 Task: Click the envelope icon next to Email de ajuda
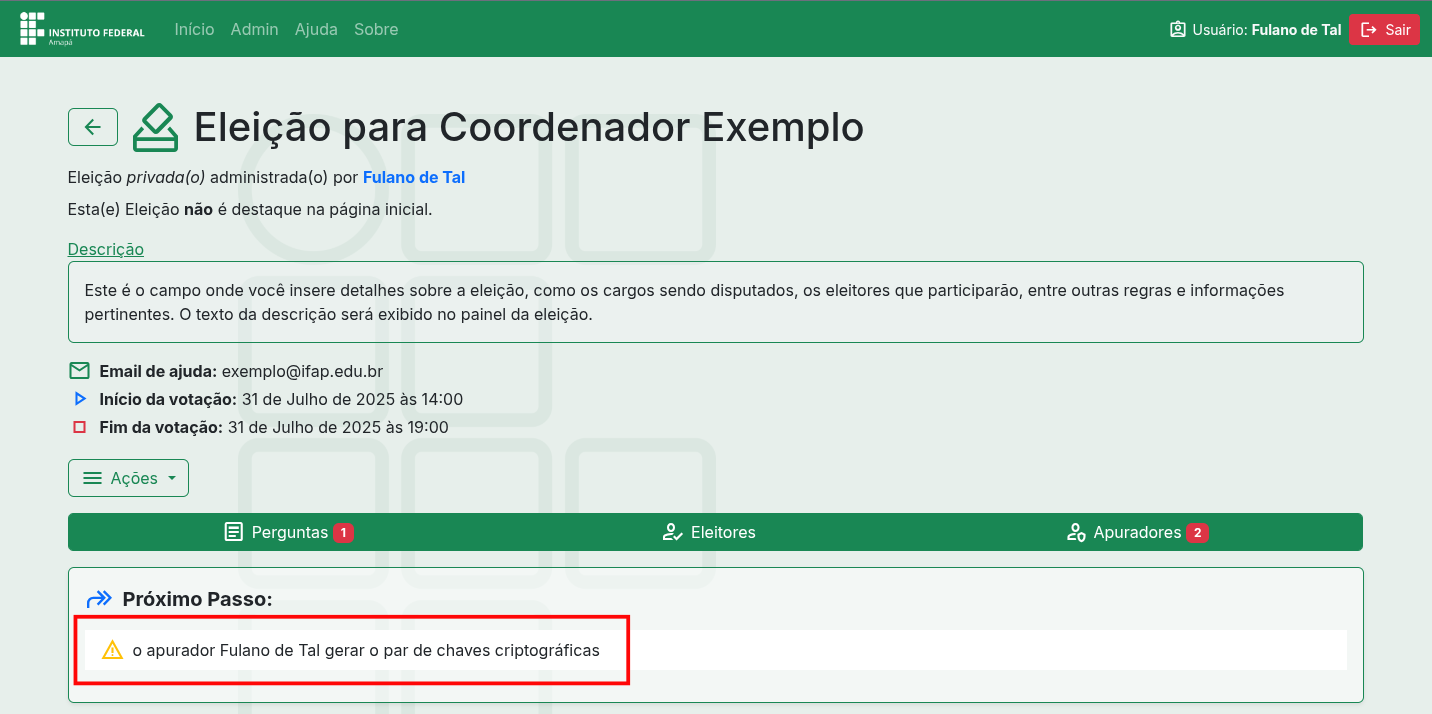point(80,371)
